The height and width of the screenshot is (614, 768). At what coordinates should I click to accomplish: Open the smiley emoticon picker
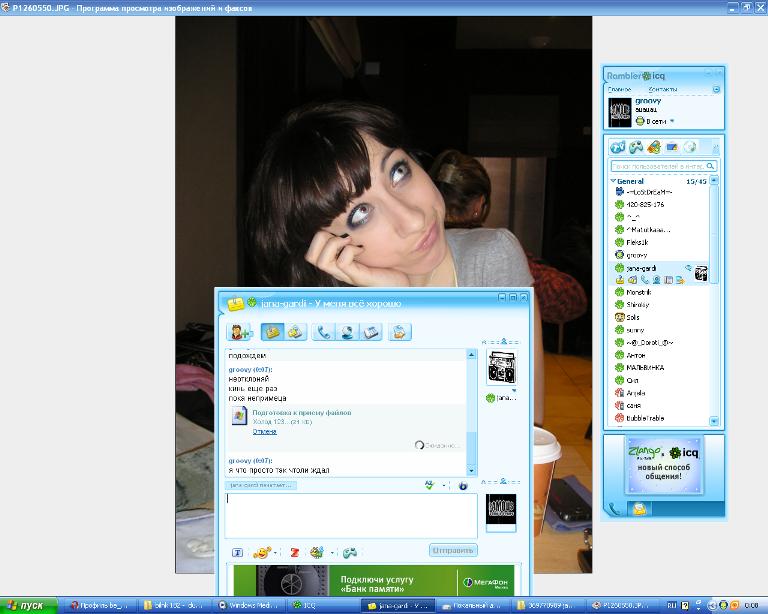point(262,553)
